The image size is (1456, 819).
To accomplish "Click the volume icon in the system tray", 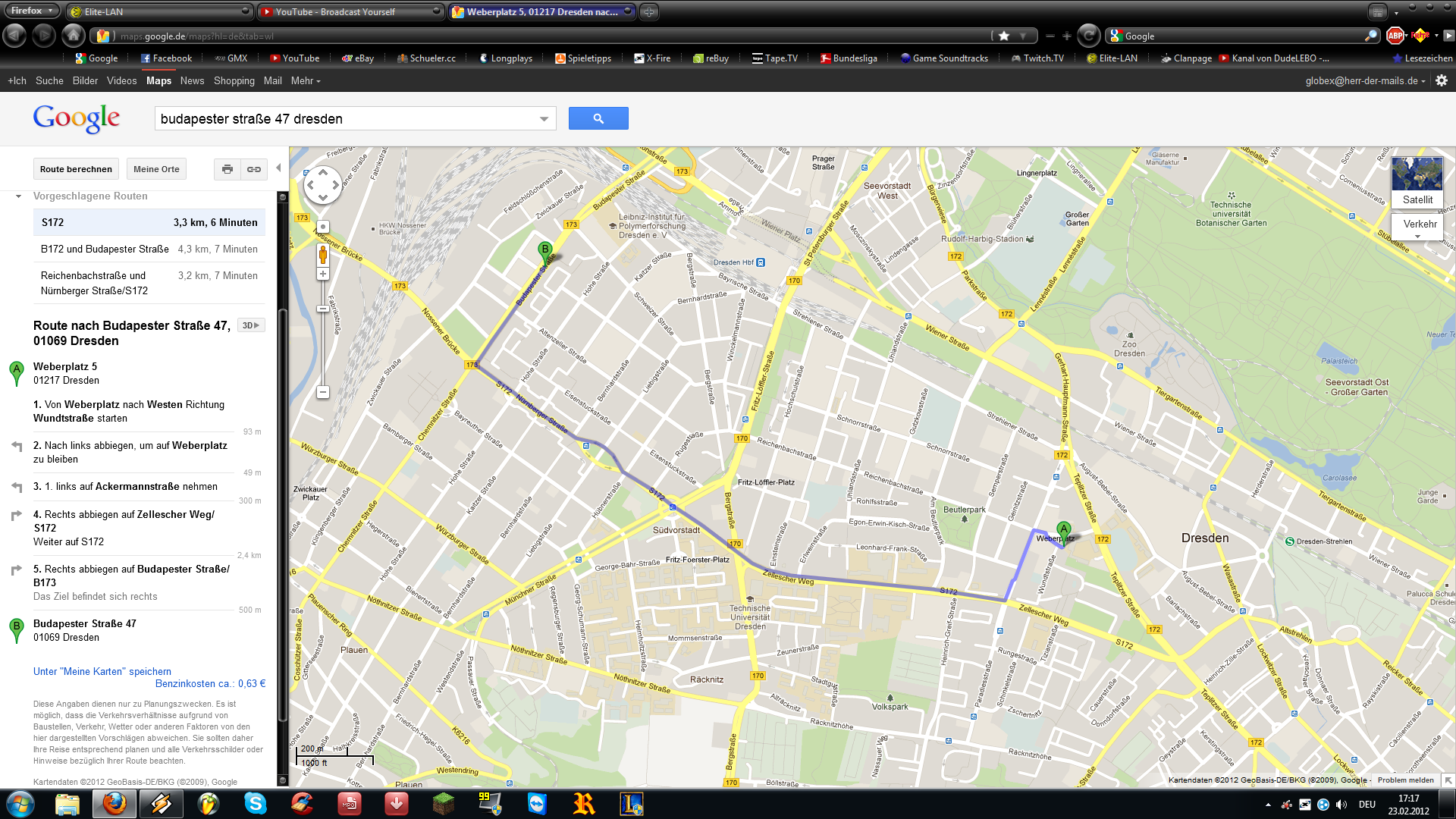I will pyautogui.click(x=1341, y=805).
